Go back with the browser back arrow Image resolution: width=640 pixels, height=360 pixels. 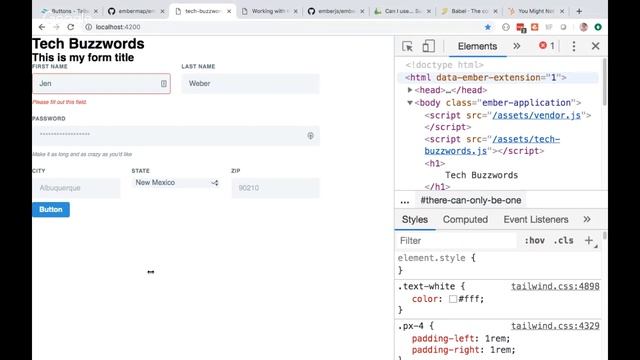coord(42,27)
